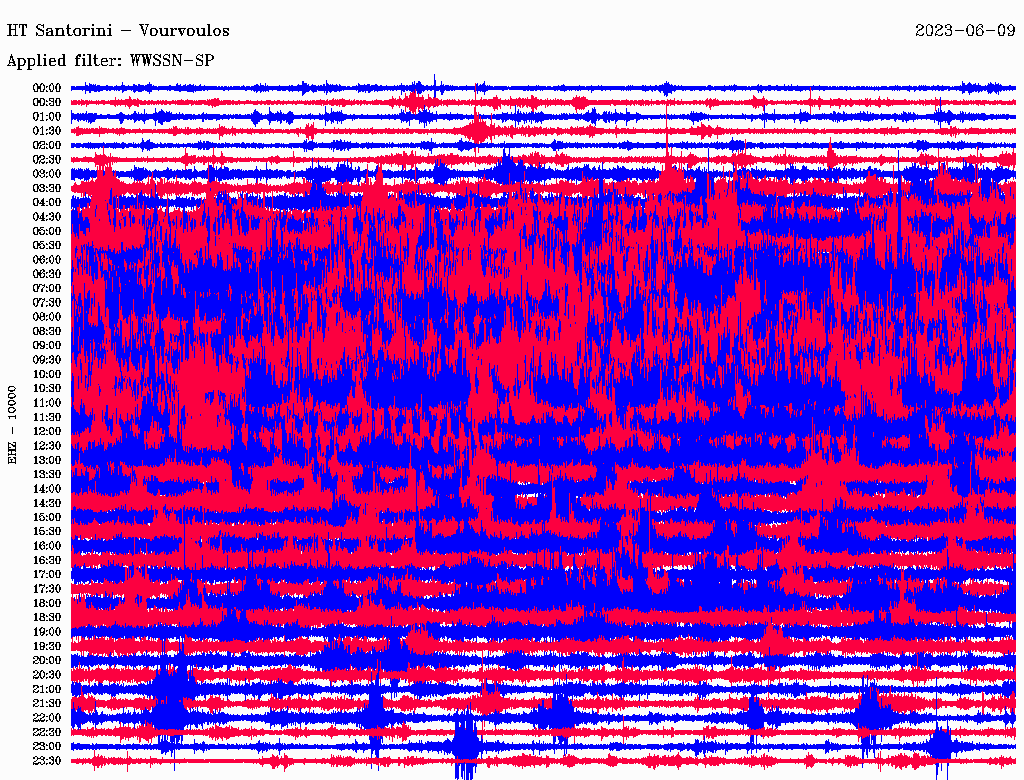Select the 18:00 time row label

click(x=47, y=604)
